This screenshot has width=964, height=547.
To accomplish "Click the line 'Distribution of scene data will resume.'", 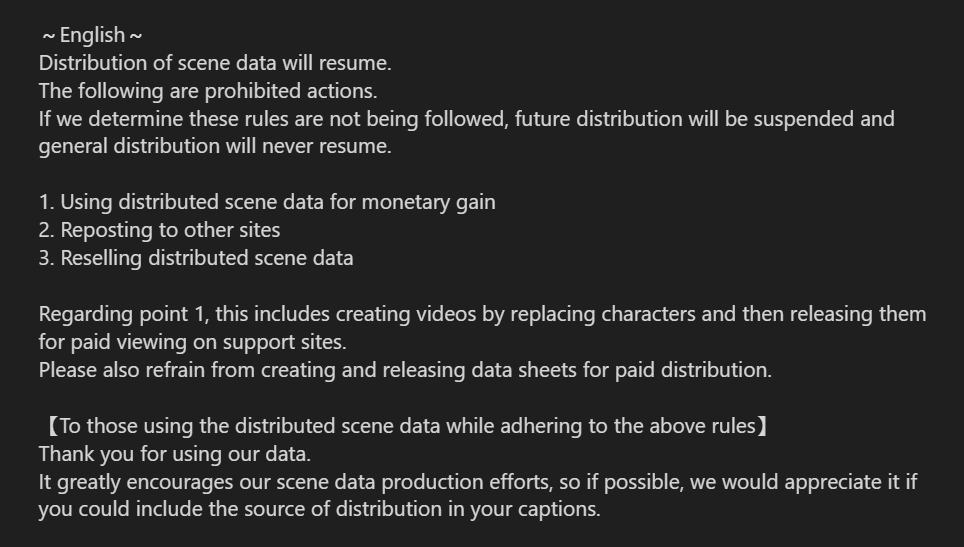I will click(215, 63).
